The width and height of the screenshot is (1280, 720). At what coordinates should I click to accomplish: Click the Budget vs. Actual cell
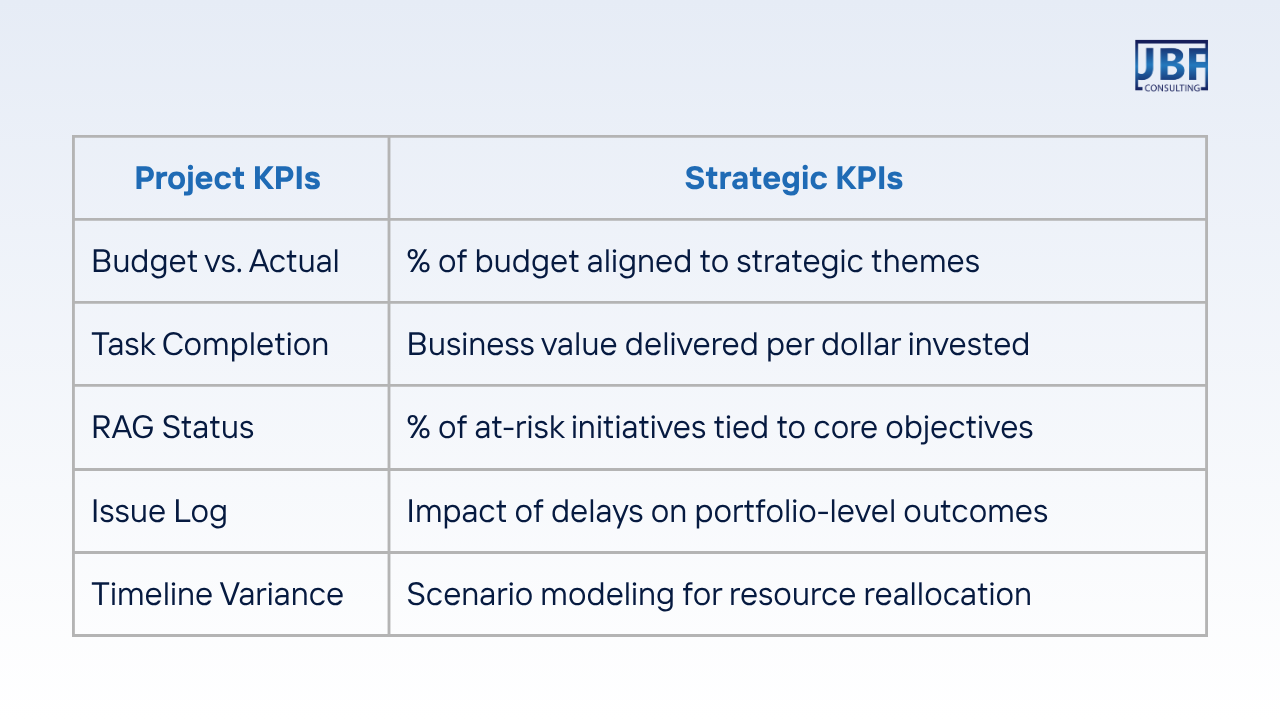click(x=231, y=261)
